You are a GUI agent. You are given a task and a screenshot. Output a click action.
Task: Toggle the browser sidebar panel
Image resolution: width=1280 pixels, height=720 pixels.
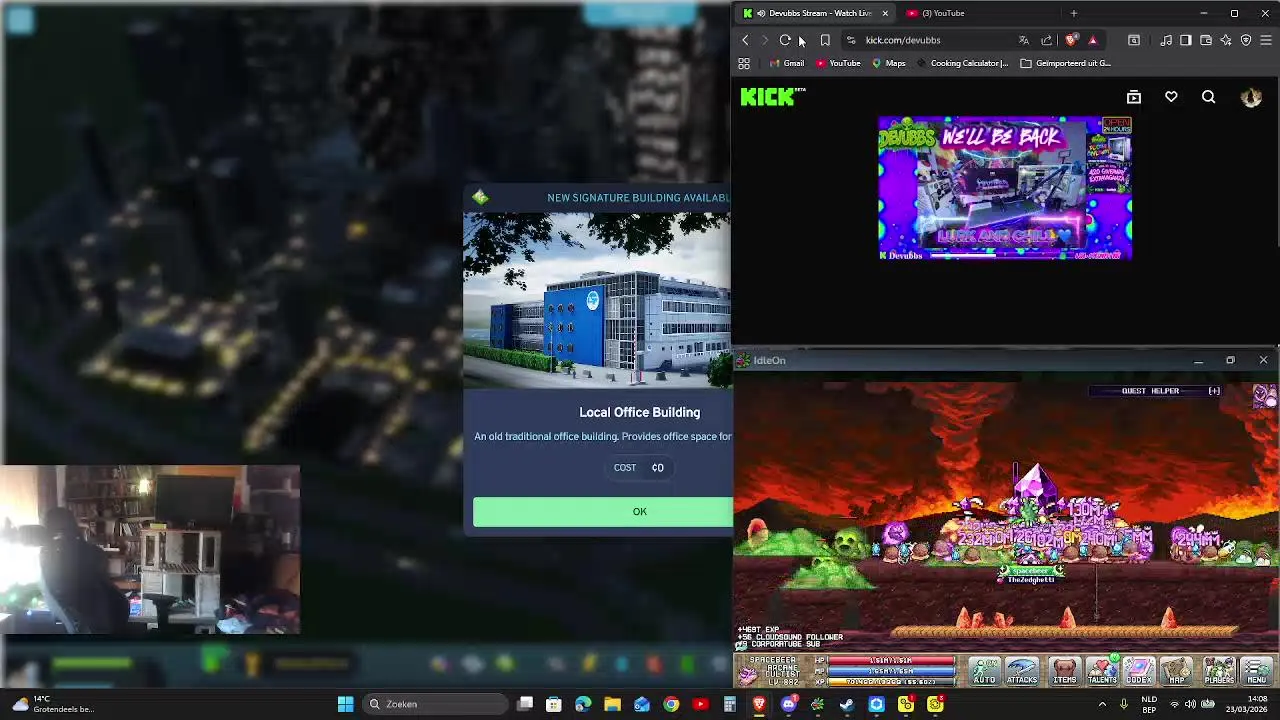1186,40
